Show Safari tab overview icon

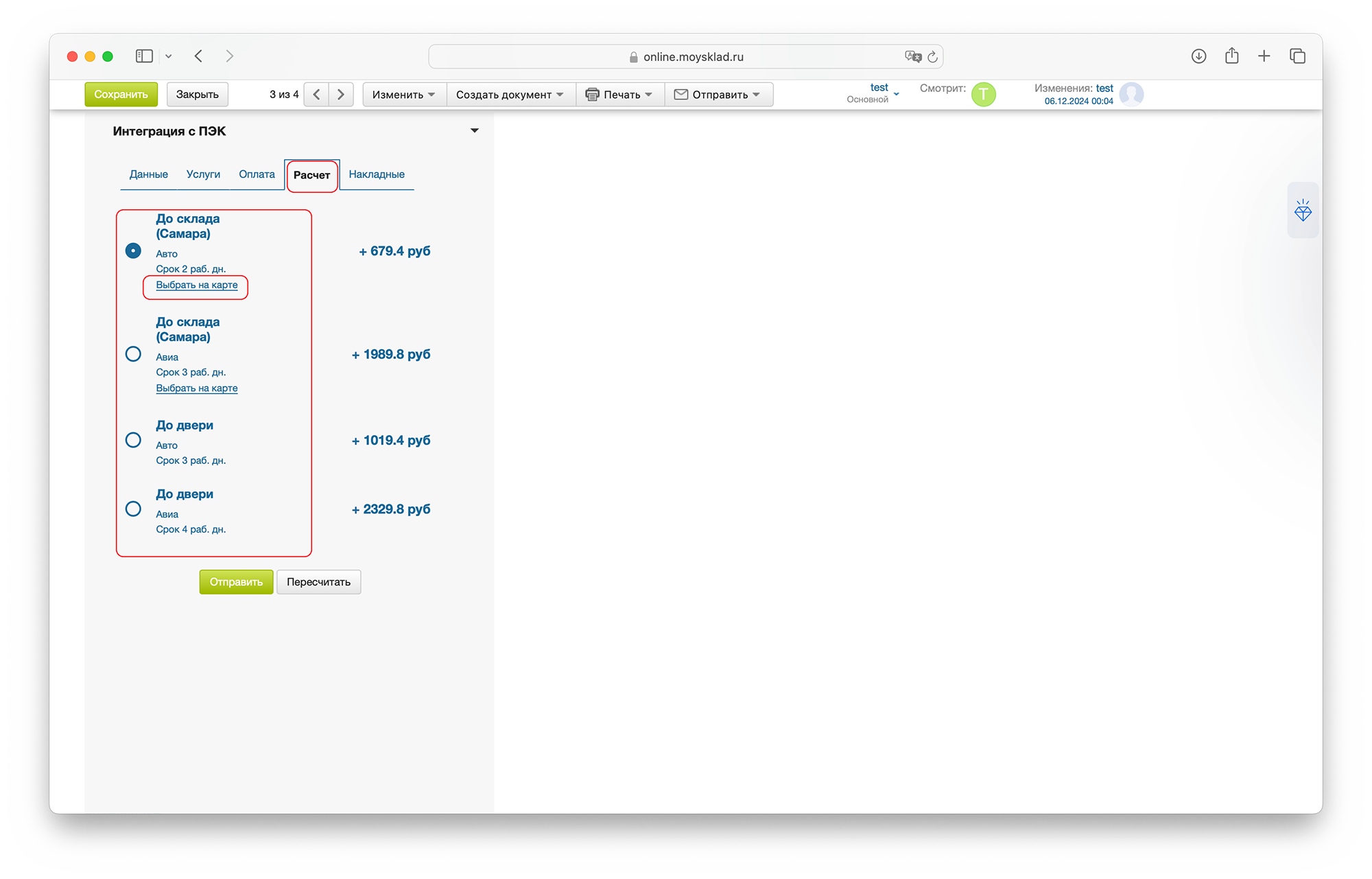tap(1297, 56)
